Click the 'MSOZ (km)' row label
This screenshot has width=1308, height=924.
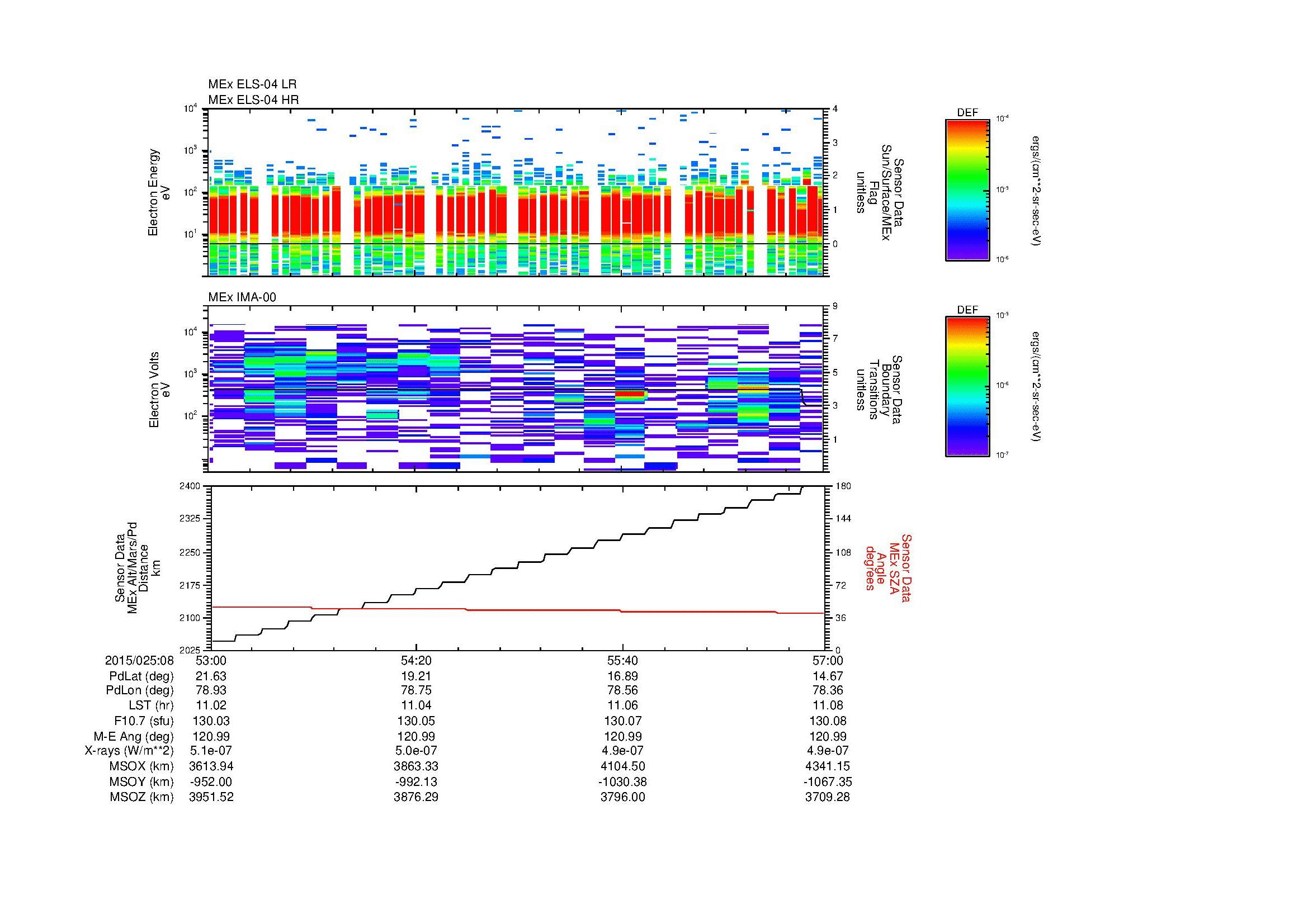pyautogui.click(x=142, y=797)
